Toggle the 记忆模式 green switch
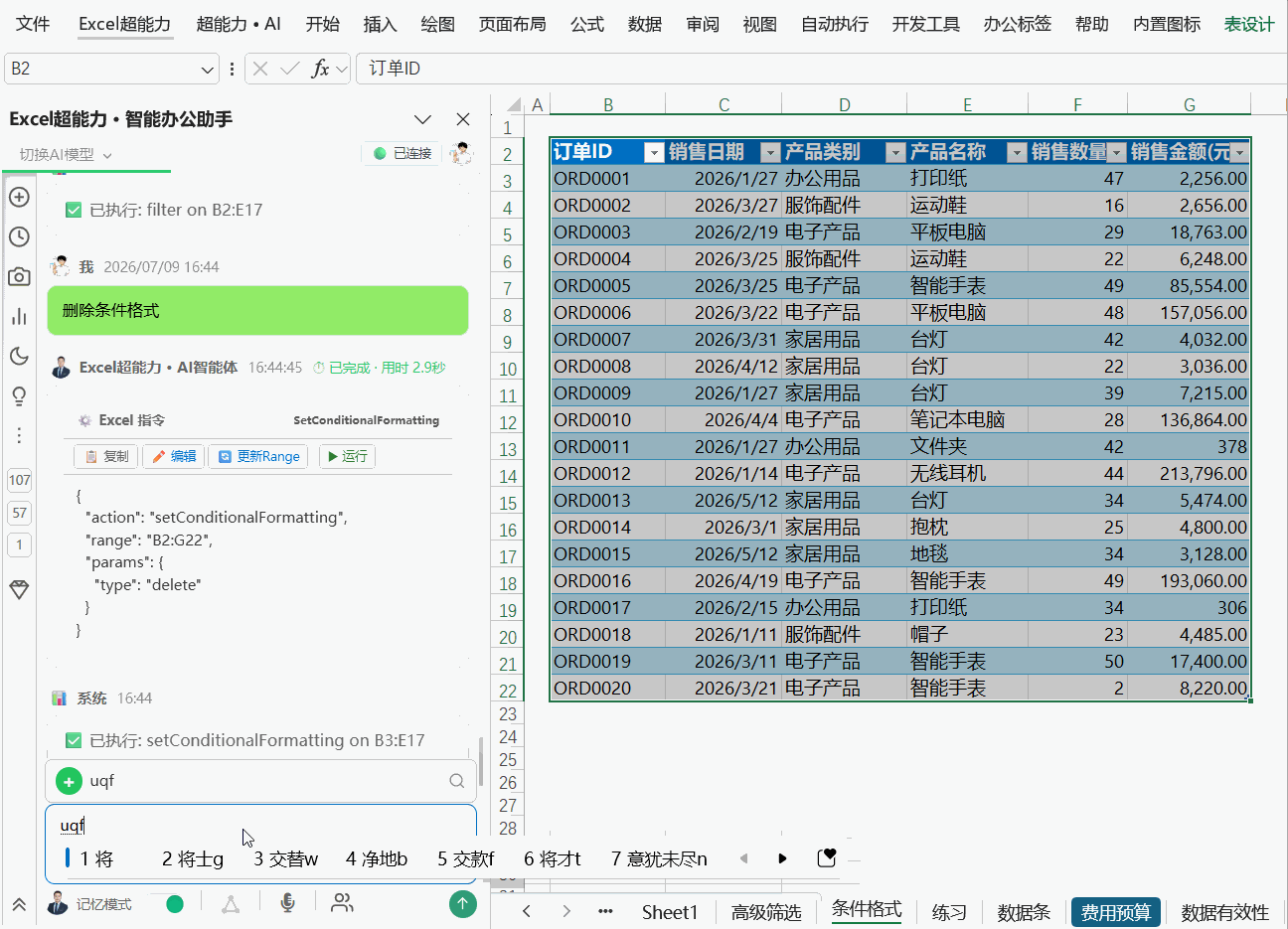Image resolution: width=1288 pixels, height=929 pixels. (175, 903)
